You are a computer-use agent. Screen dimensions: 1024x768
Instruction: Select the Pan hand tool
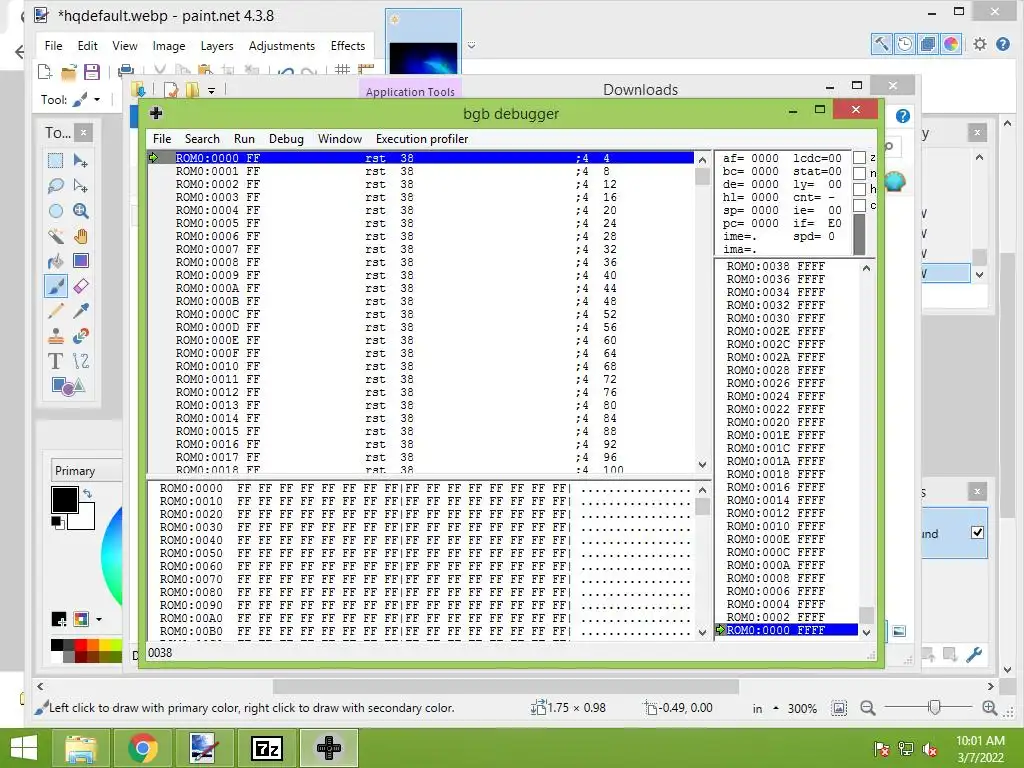click(x=81, y=236)
